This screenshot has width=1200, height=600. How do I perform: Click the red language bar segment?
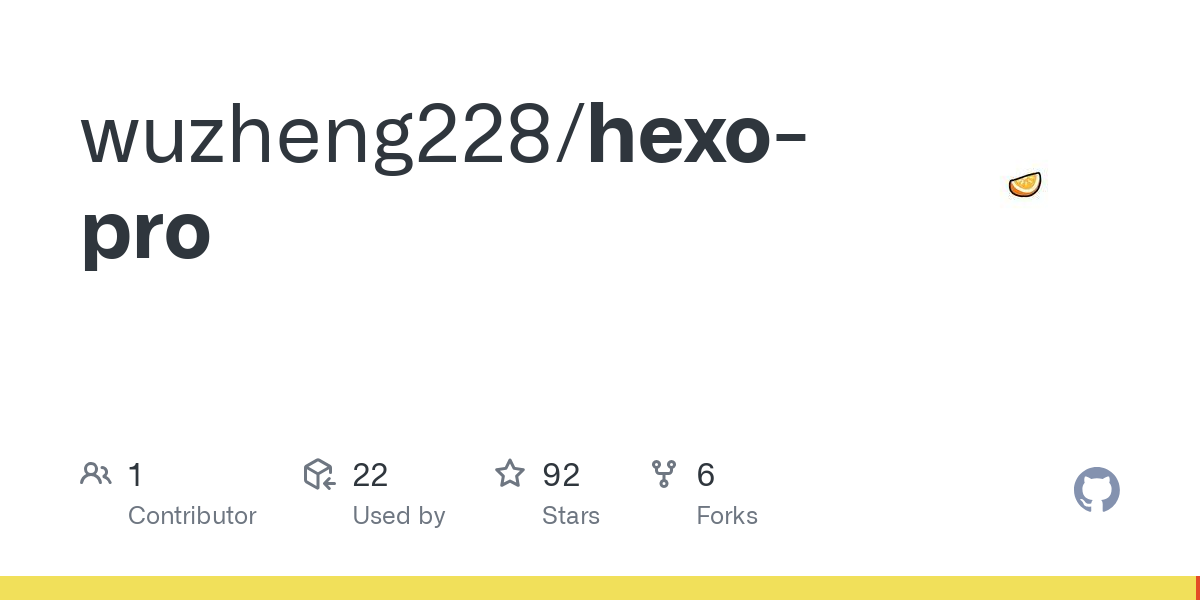click(1198, 588)
